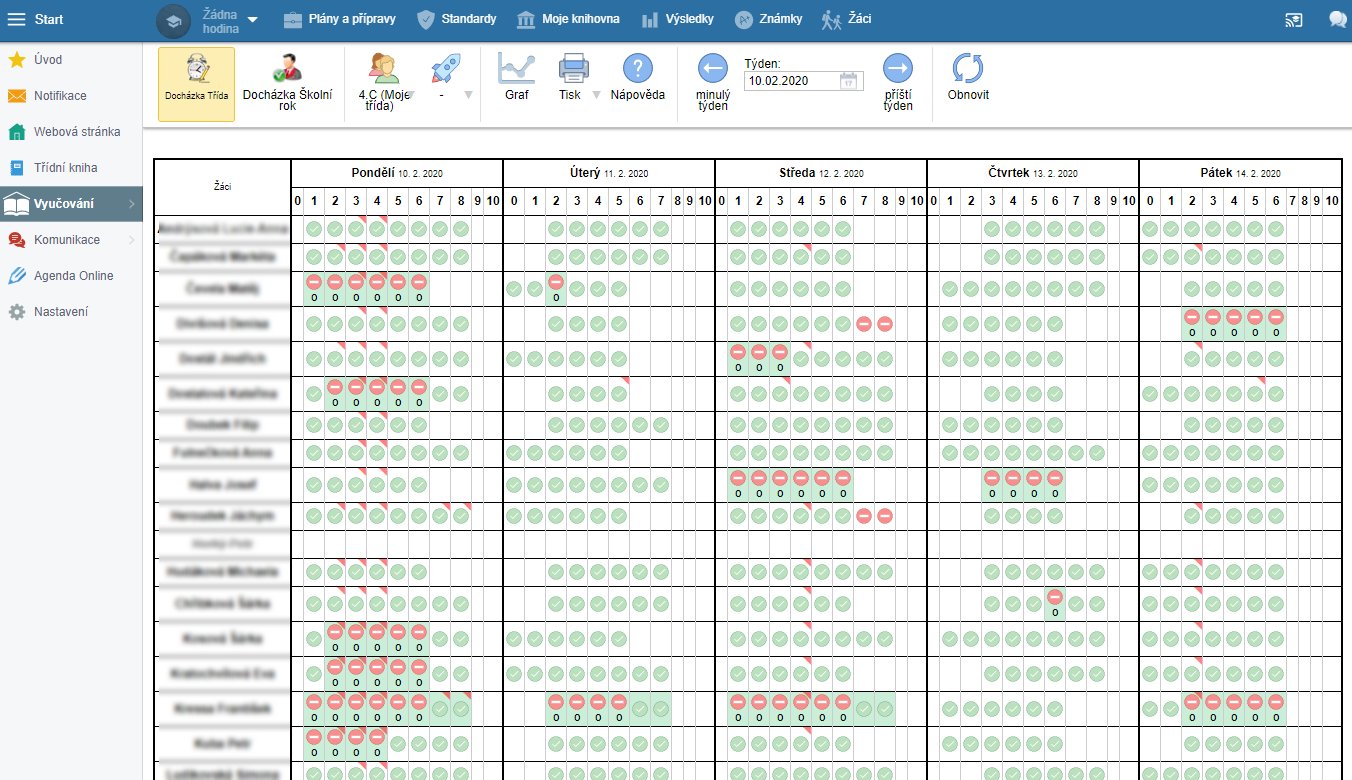Screen dimensions: 1352x780
Task: Go to previous week with left arrow
Action: [x=712, y=69]
